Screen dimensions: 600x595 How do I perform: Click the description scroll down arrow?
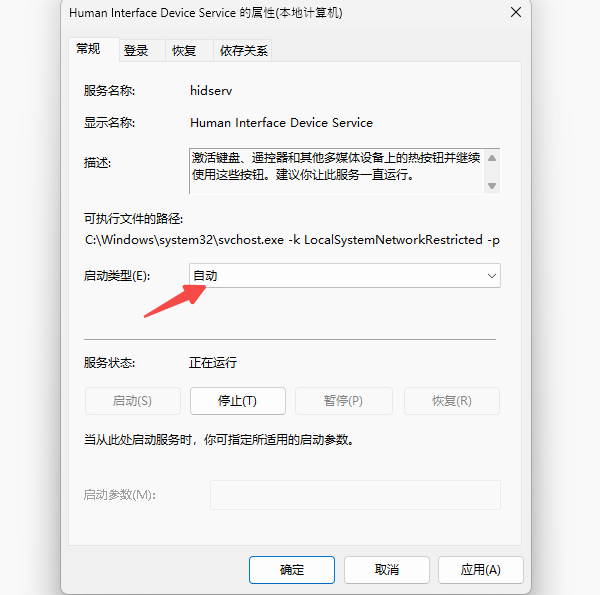pos(492,186)
